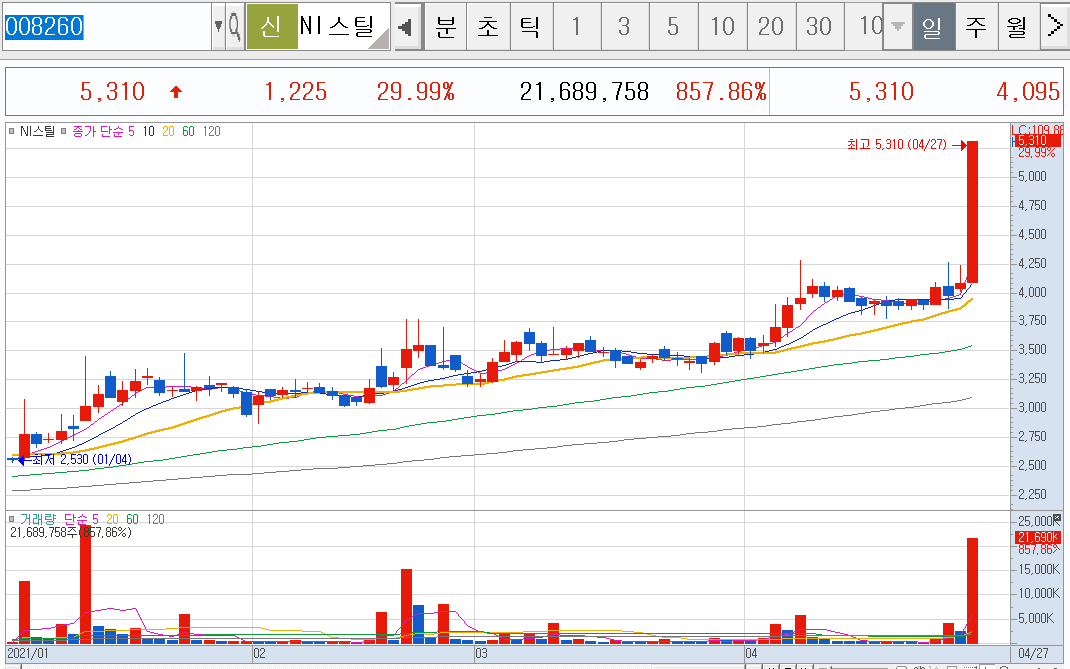Click the 21,689,758주(857.86%) volume text

(71, 532)
